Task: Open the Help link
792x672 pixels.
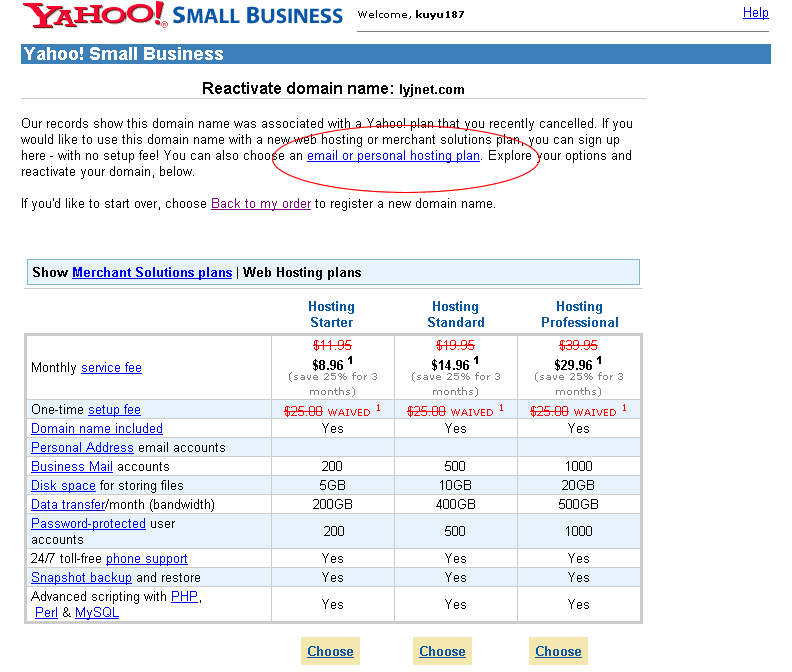Action: (756, 13)
